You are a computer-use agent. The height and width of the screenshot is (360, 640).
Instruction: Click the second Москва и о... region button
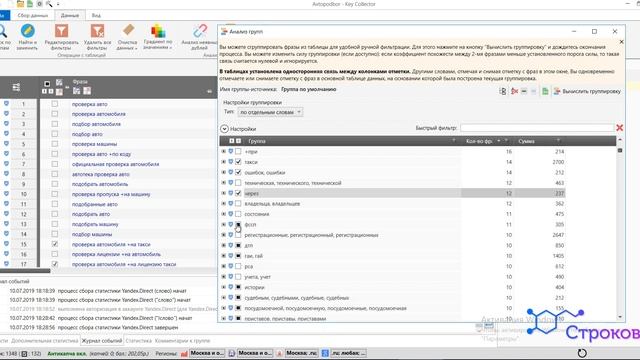pyautogui.click(x=255, y=353)
